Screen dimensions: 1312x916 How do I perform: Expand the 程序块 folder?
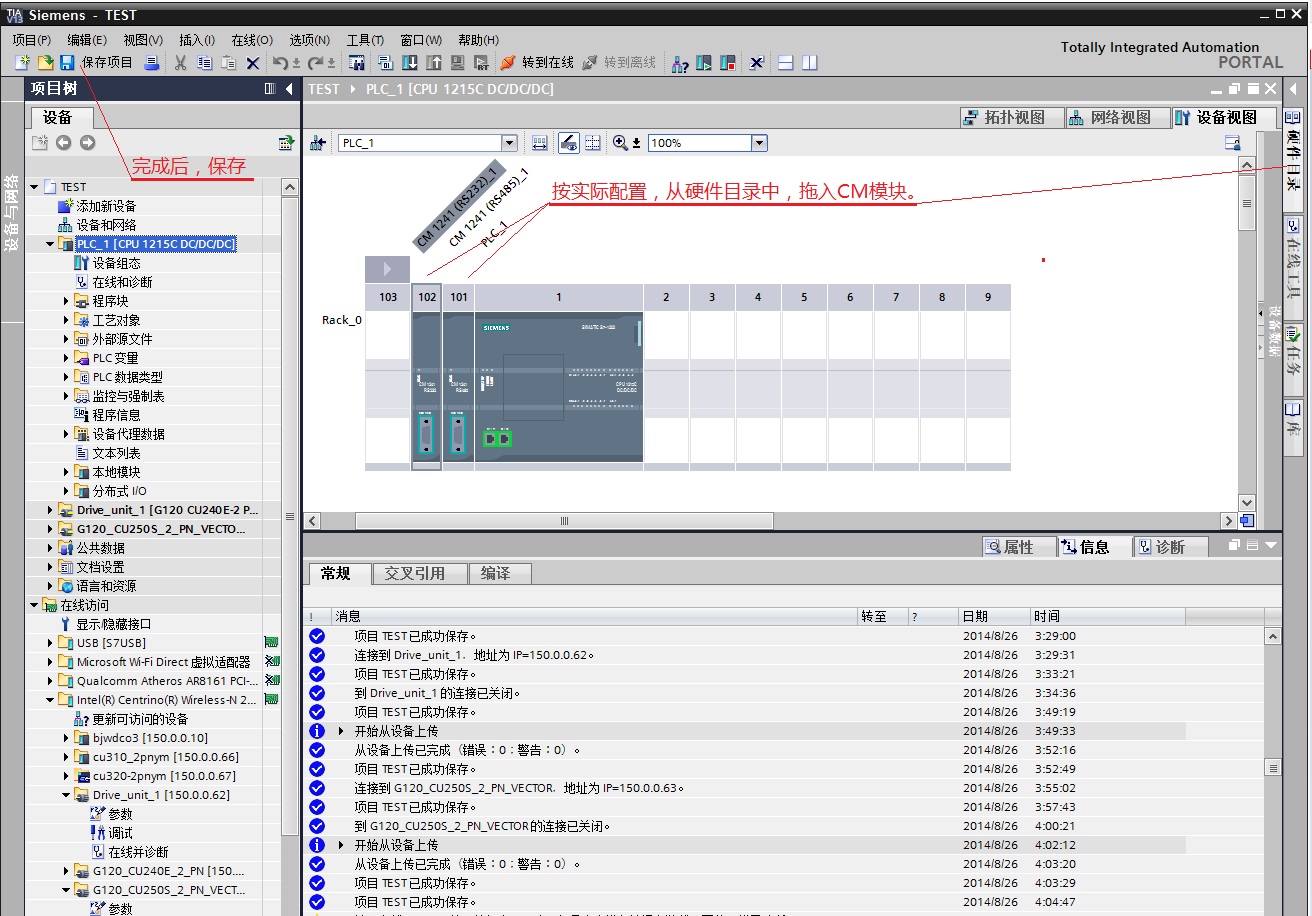click(67, 301)
